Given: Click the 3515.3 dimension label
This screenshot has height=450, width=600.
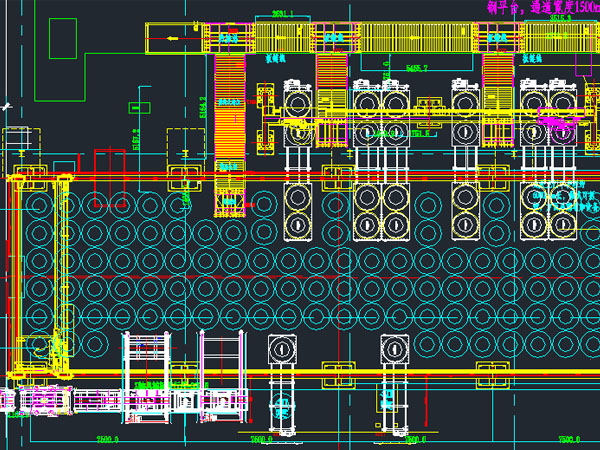Looking at the screenshot, I should [x=560, y=18].
